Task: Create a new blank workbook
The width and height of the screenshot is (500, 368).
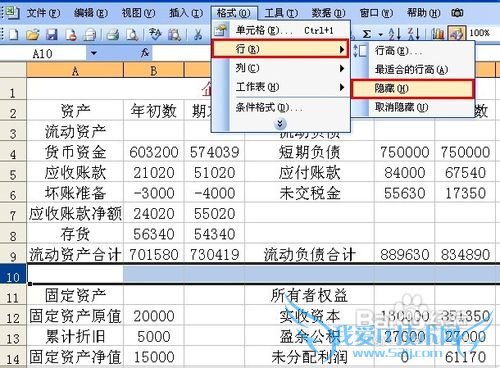Action: tap(13, 34)
